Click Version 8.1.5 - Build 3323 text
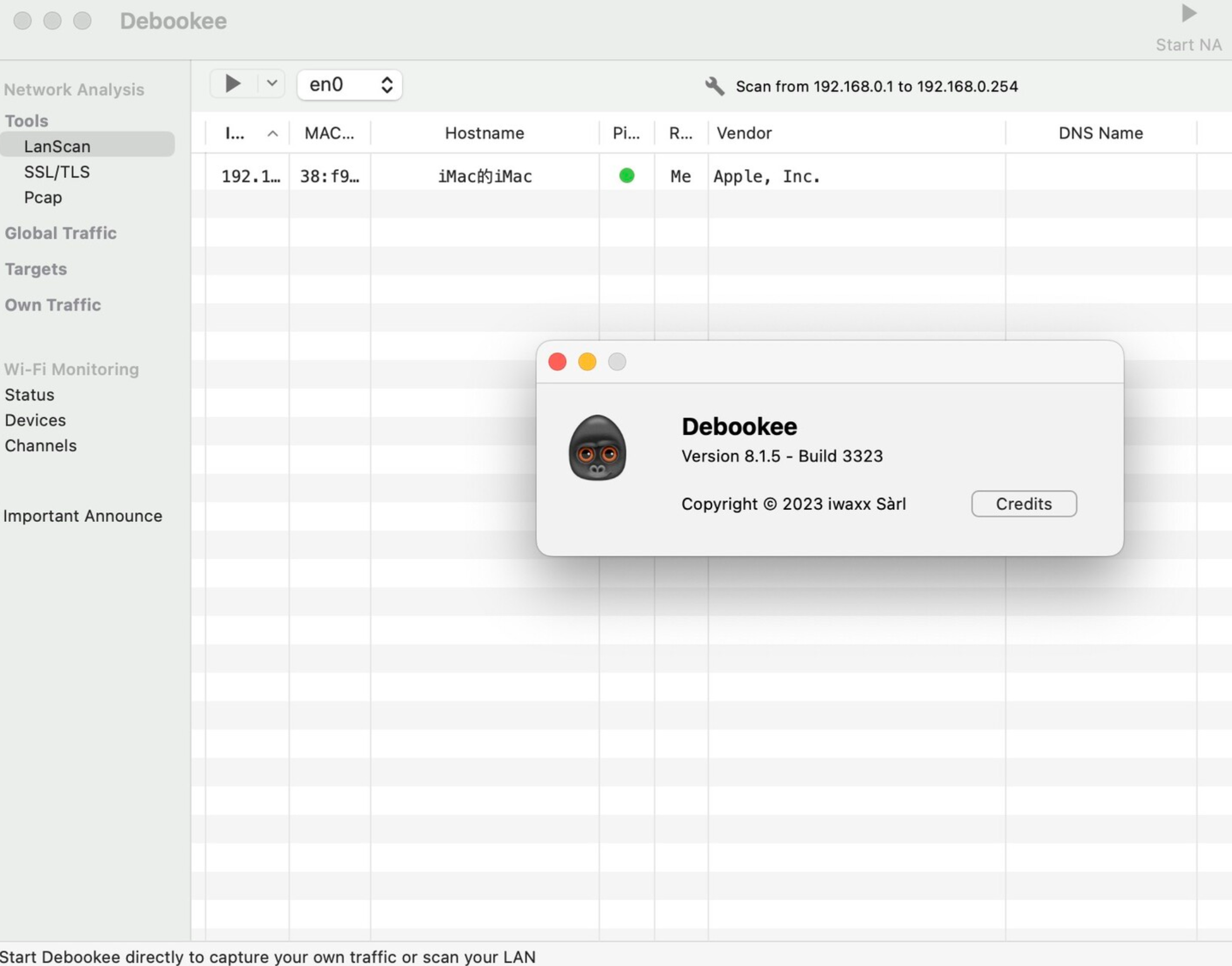 tap(782, 456)
